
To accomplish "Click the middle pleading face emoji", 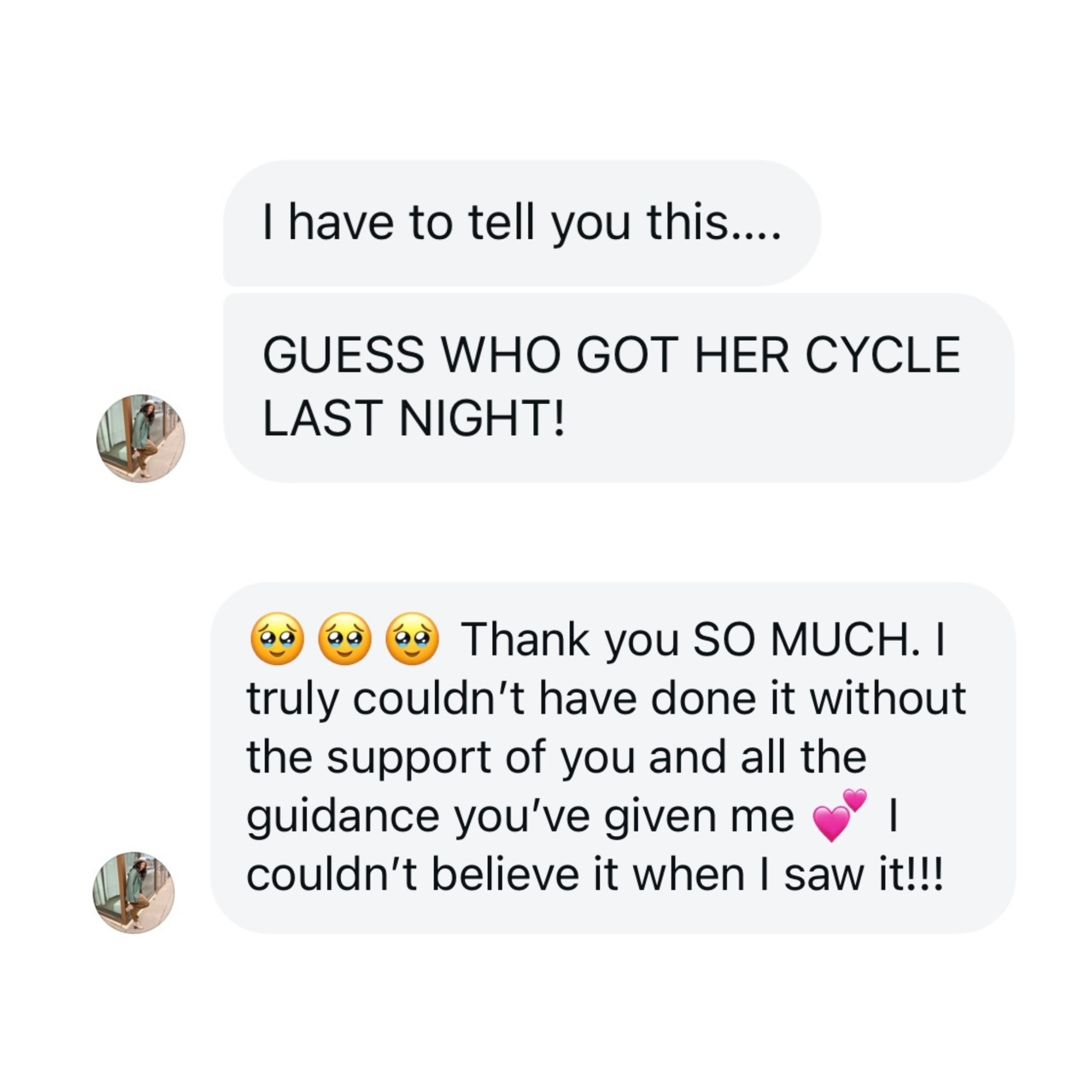I will coord(345,639).
